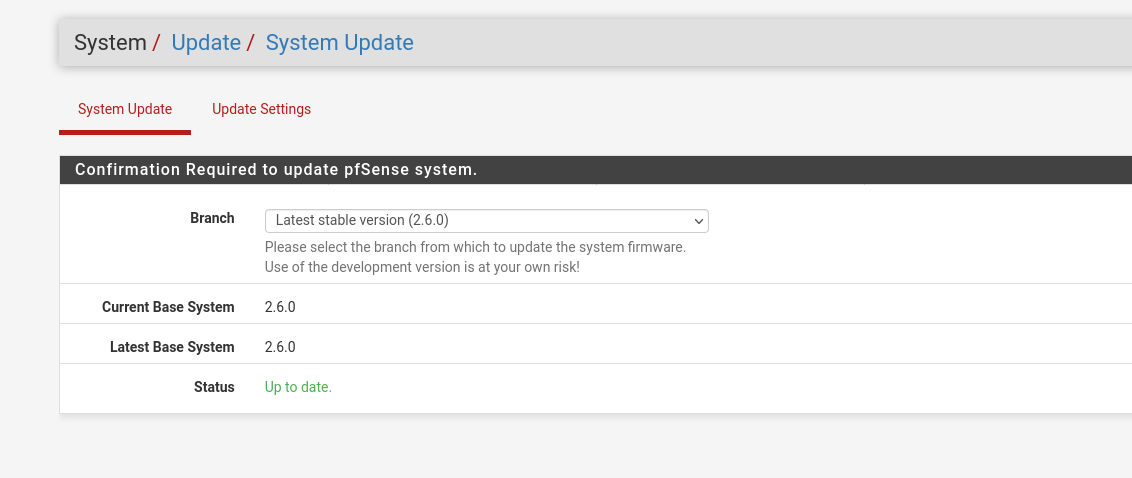Click the red slash after Update breadcrumb
This screenshot has height=478, width=1132.
pyautogui.click(x=251, y=43)
